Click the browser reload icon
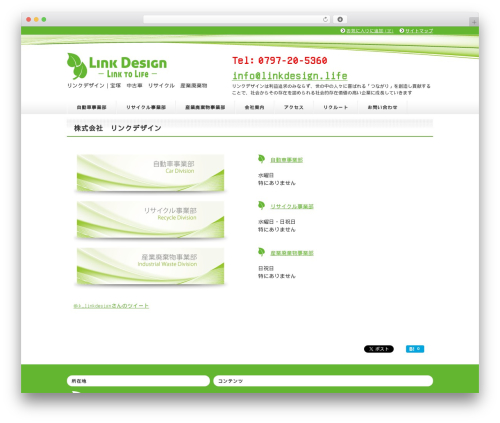 (x=325, y=19)
